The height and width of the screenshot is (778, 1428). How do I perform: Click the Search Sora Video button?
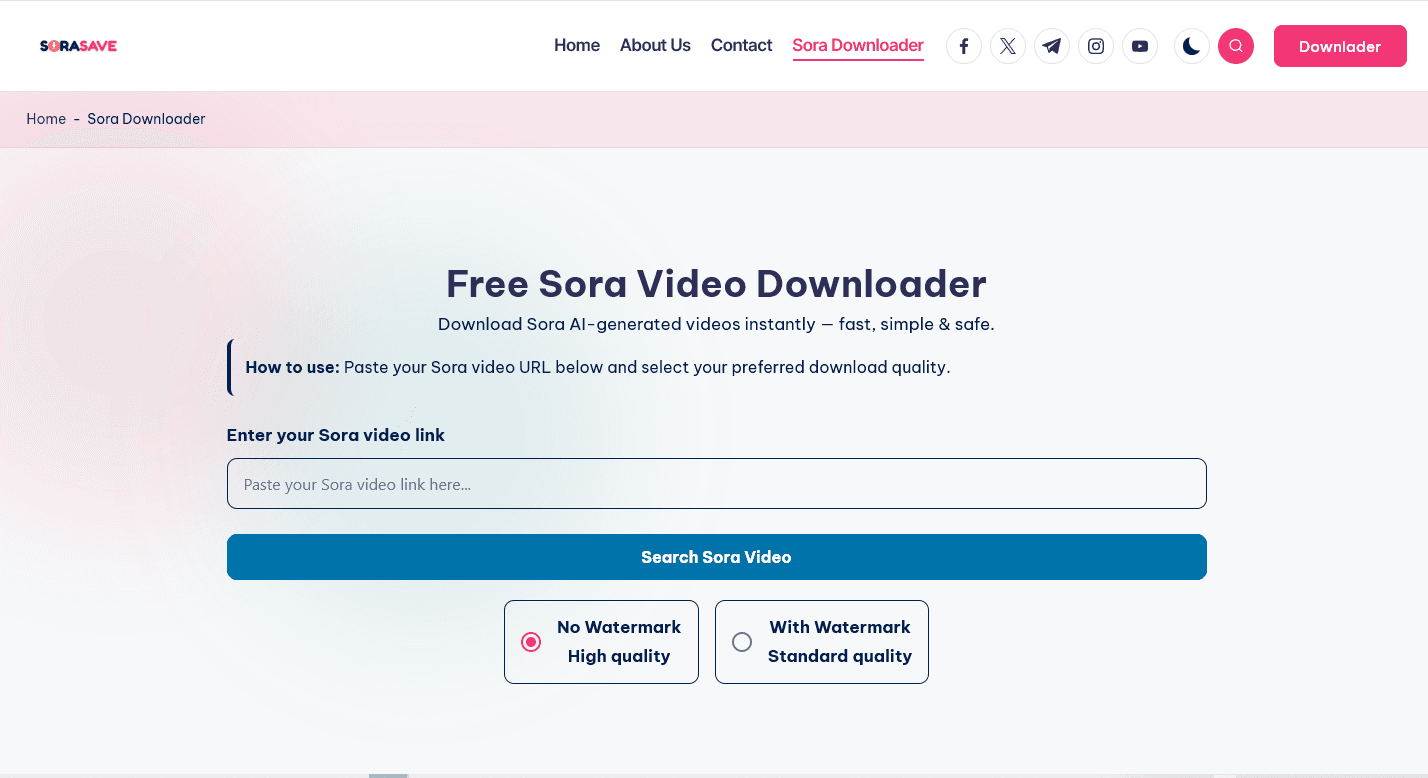[716, 557]
